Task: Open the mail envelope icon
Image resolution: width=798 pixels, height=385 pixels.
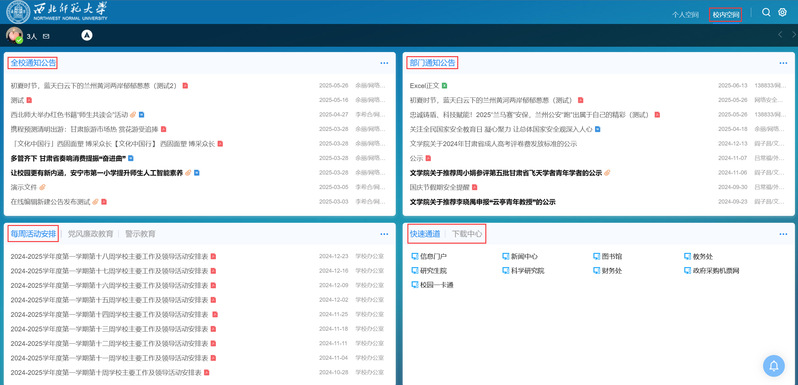Action: 46,36
